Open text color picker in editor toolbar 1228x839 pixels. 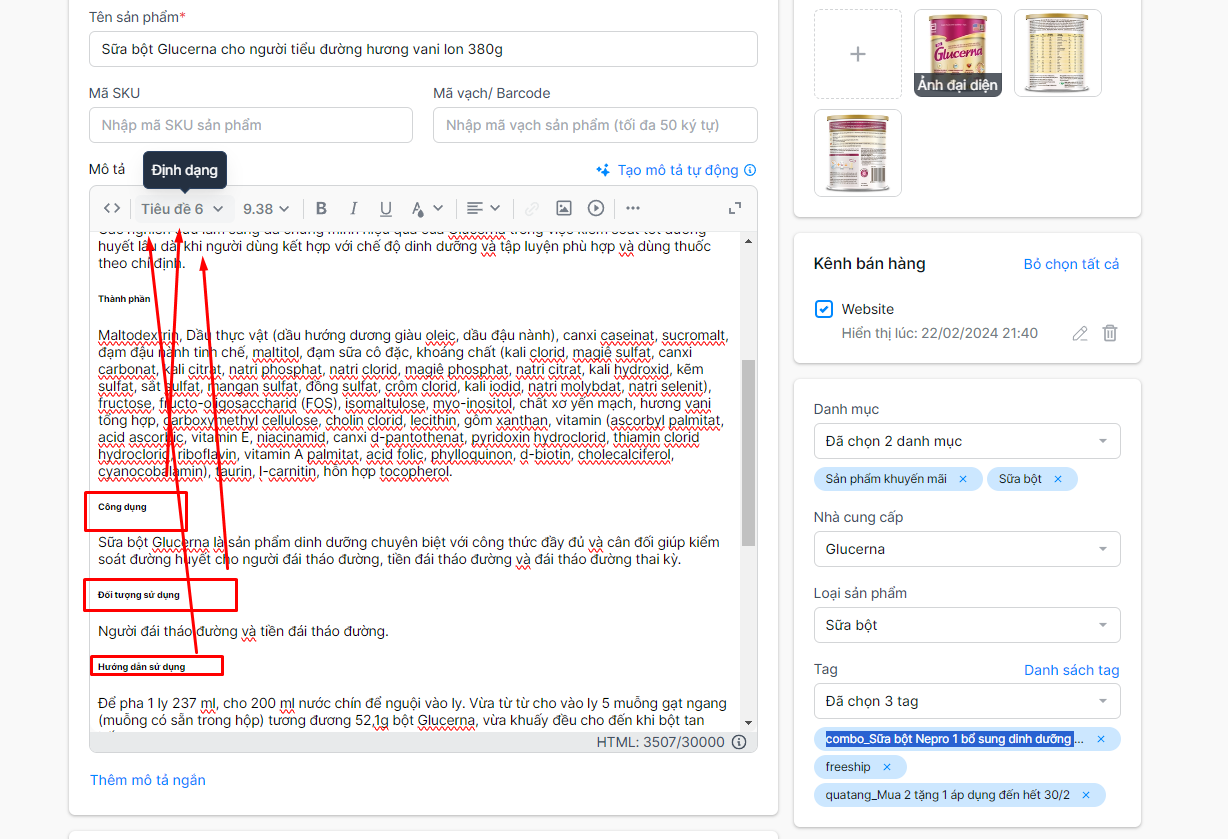coord(427,208)
